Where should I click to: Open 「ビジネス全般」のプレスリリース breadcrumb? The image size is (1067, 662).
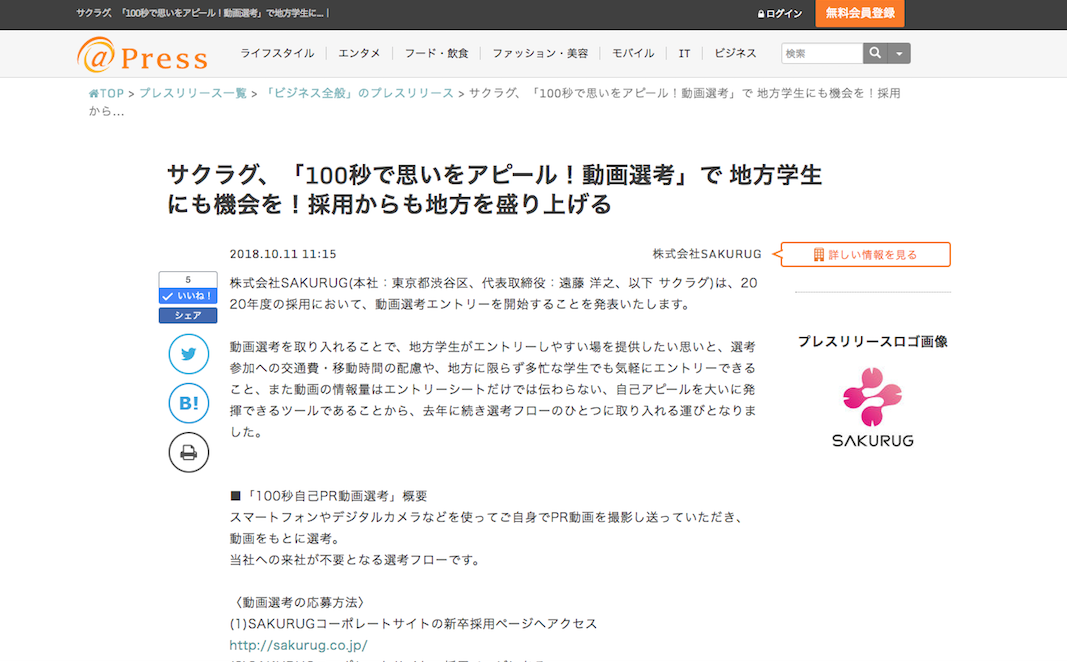pyautogui.click(x=358, y=93)
